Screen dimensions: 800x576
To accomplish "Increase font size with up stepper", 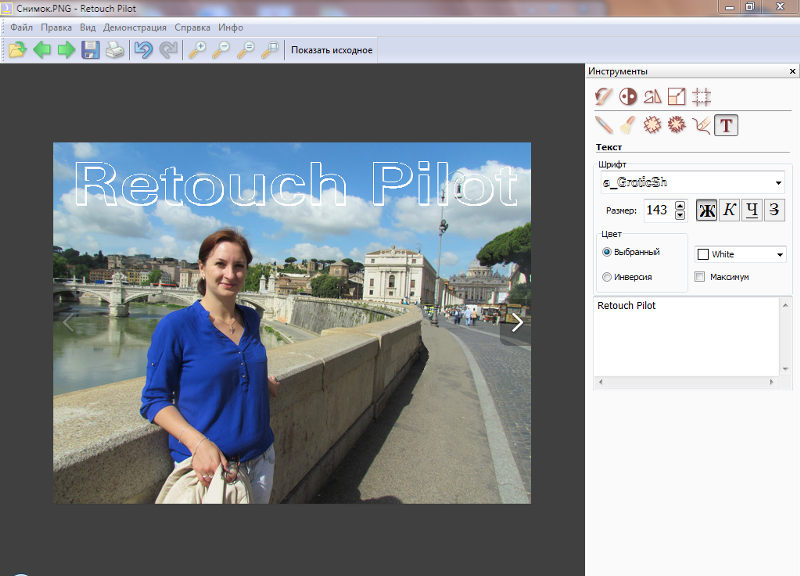I will (680, 205).
